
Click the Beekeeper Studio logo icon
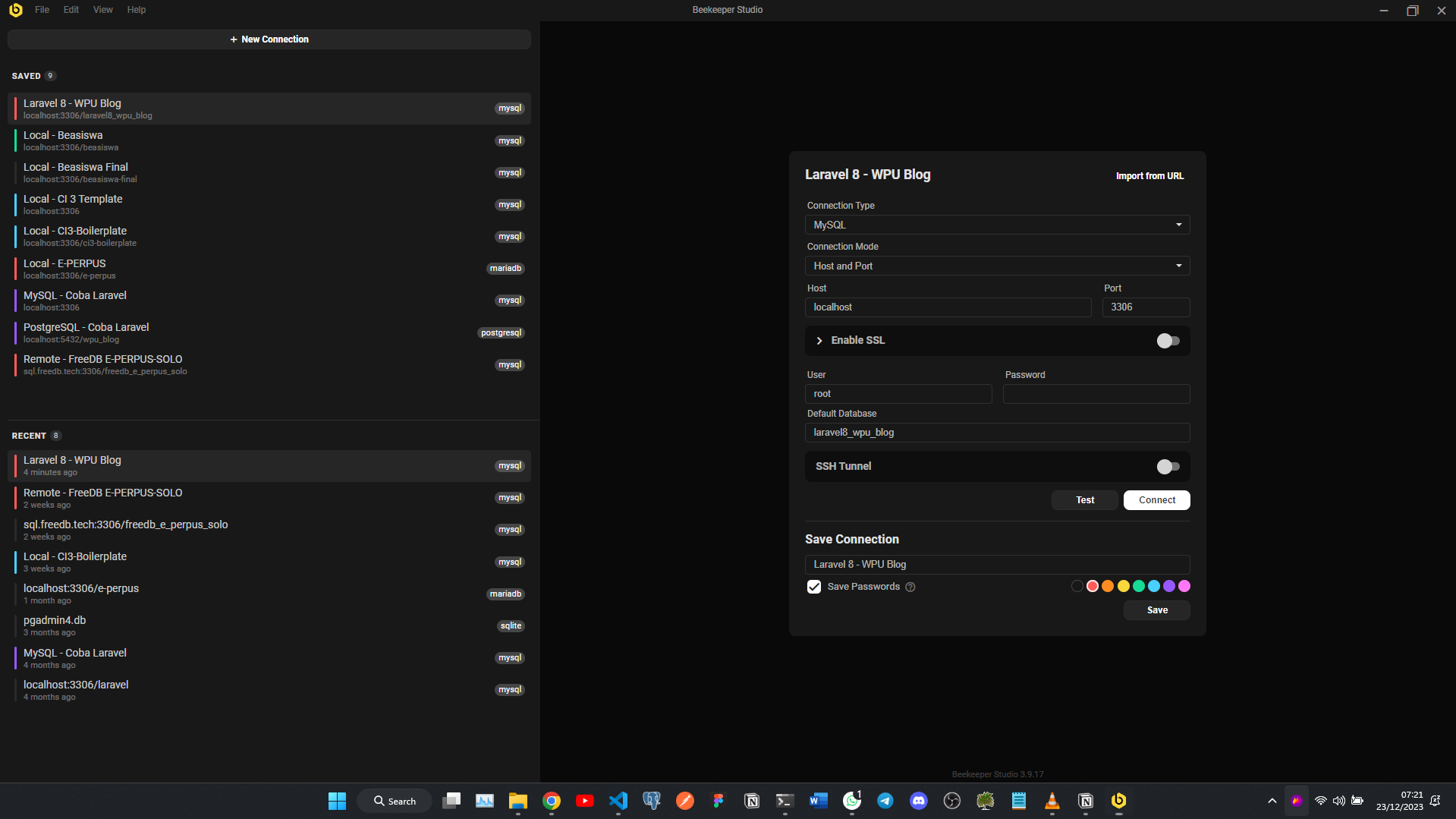16,10
